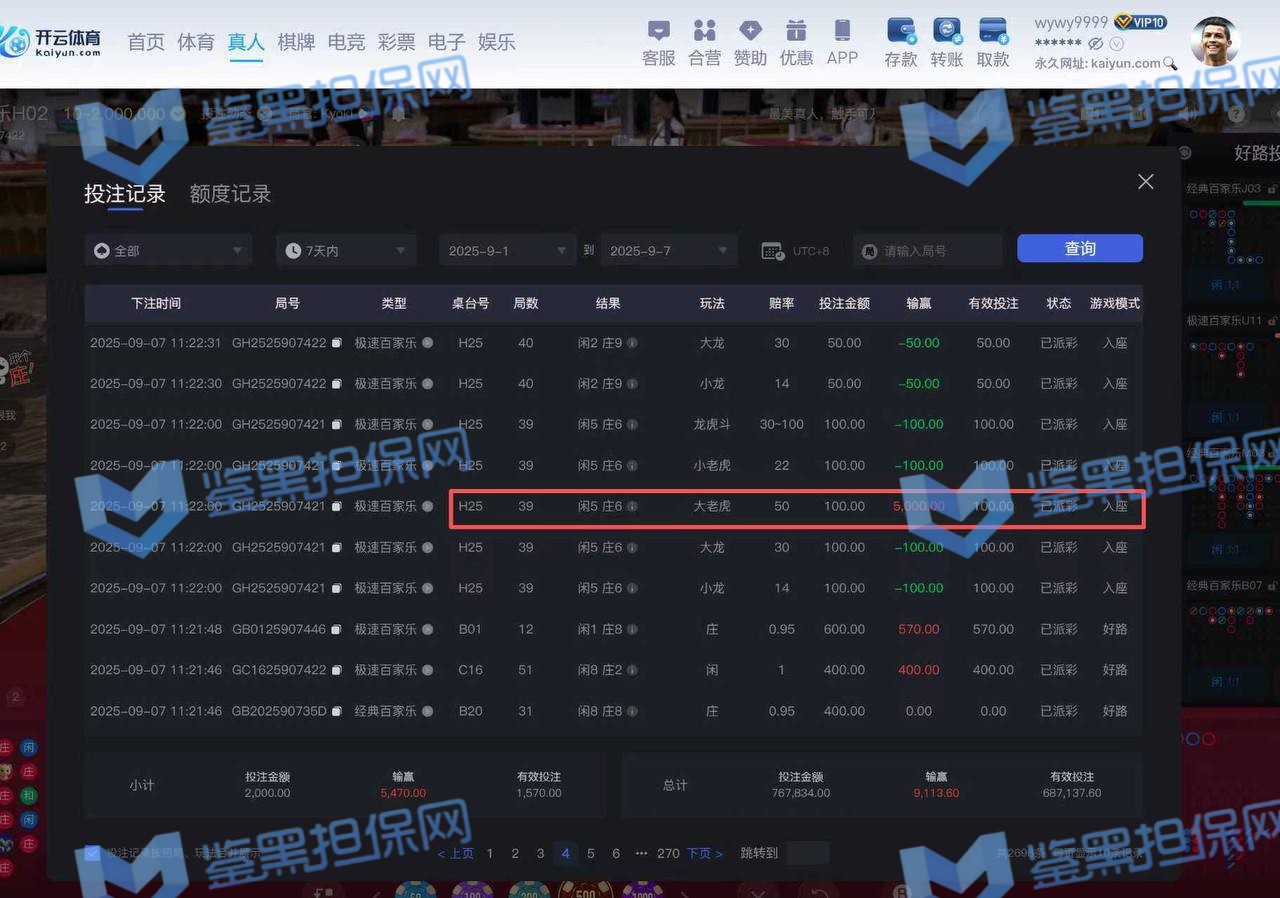Open the 客服 customer service icon

coord(658,31)
